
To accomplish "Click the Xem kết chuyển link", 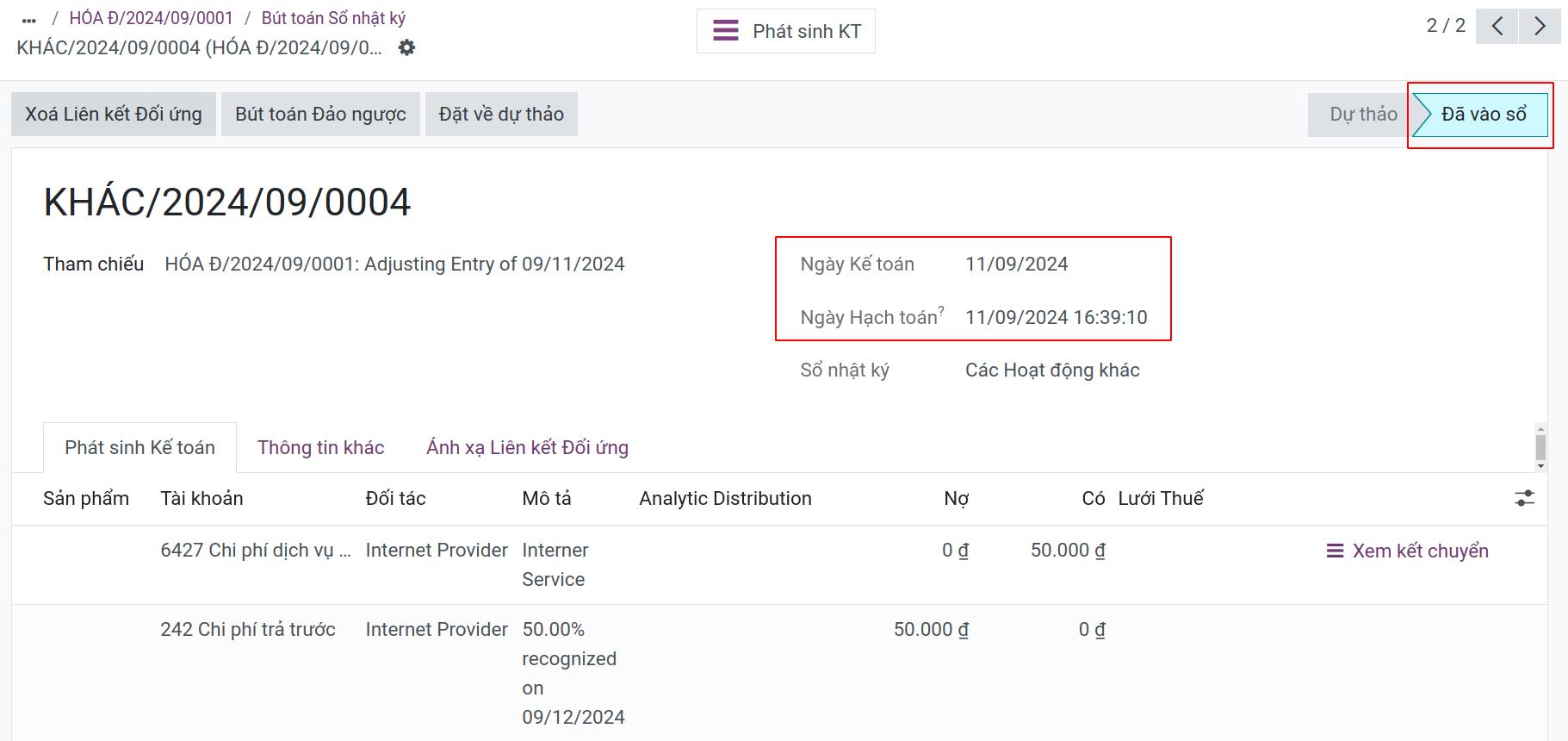I will 1420,551.
